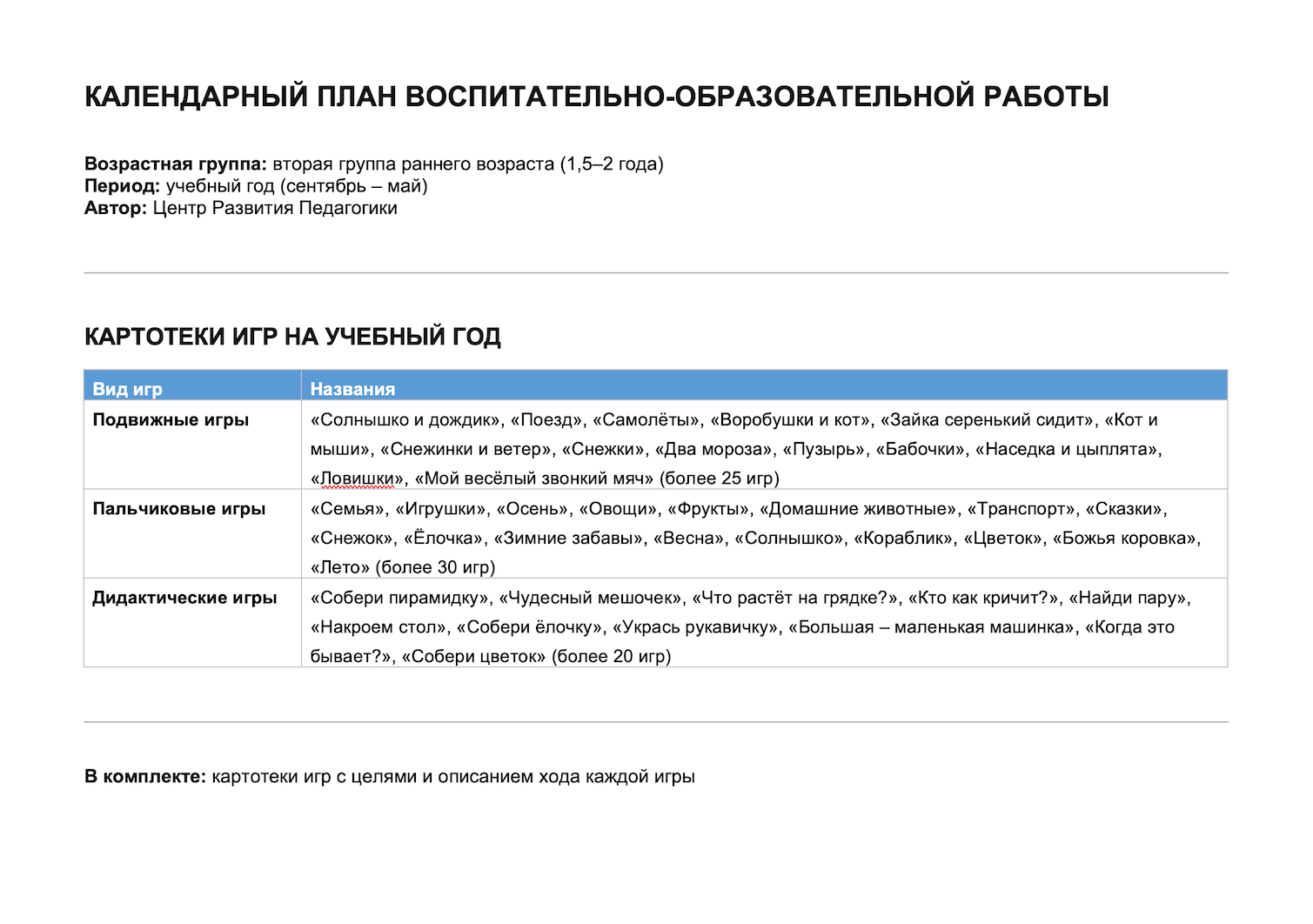Click the Период label text
This screenshot has height=924, width=1313.
pyautogui.click(x=123, y=186)
